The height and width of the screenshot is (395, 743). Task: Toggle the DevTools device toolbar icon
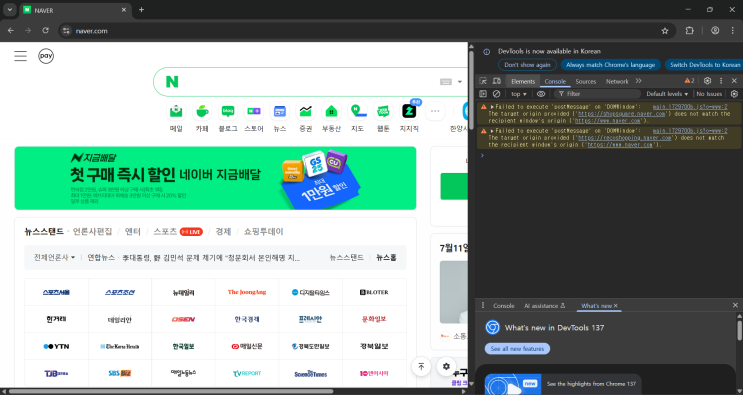pyautogui.click(x=497, y=81)
